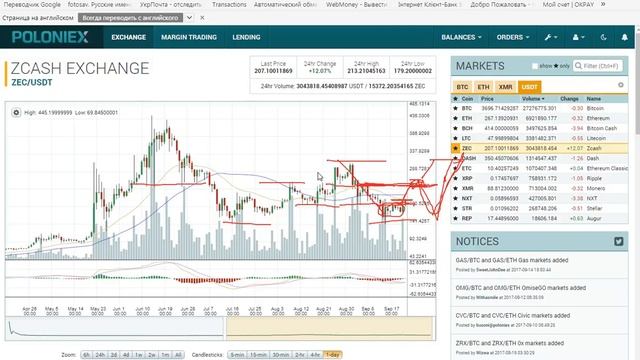The image size is (640, 360).
Task: Sort markets by Name column
Action: click(593, 99)
